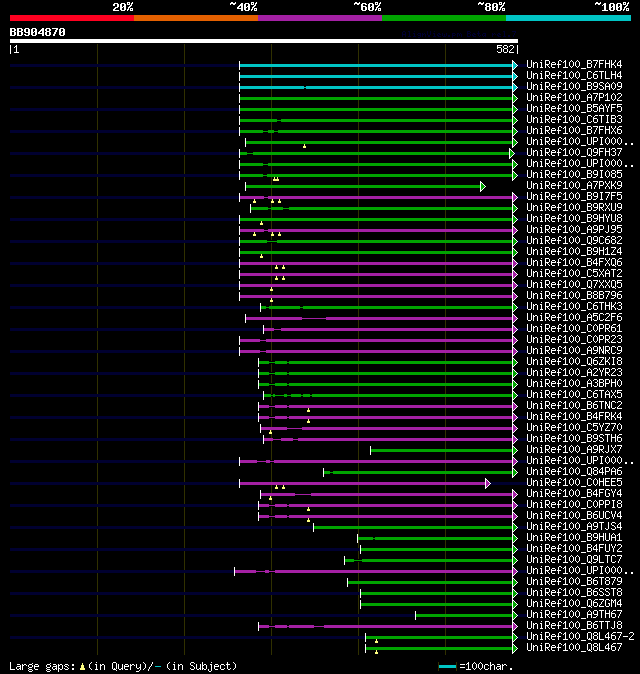Select the UniRef100_Q84PA6 label
The height and width of the screenshot is (674, 640).
tap(574, 472)
